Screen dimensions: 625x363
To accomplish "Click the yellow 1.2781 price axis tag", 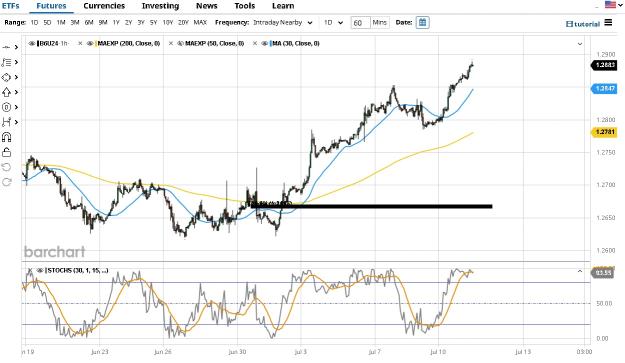I will click(x=604, y=132).
